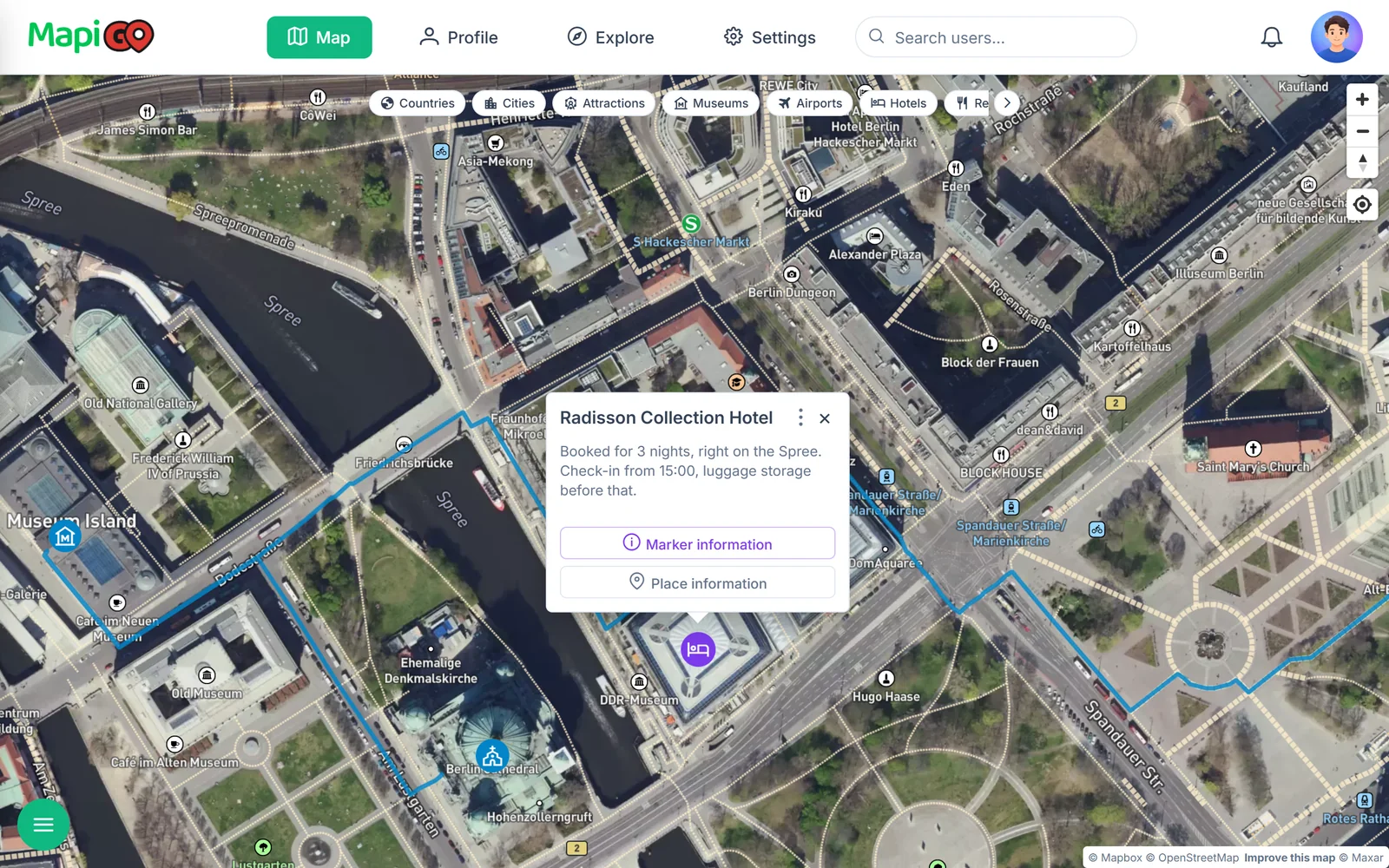Open the Improve this map link

coord(1289,858)
